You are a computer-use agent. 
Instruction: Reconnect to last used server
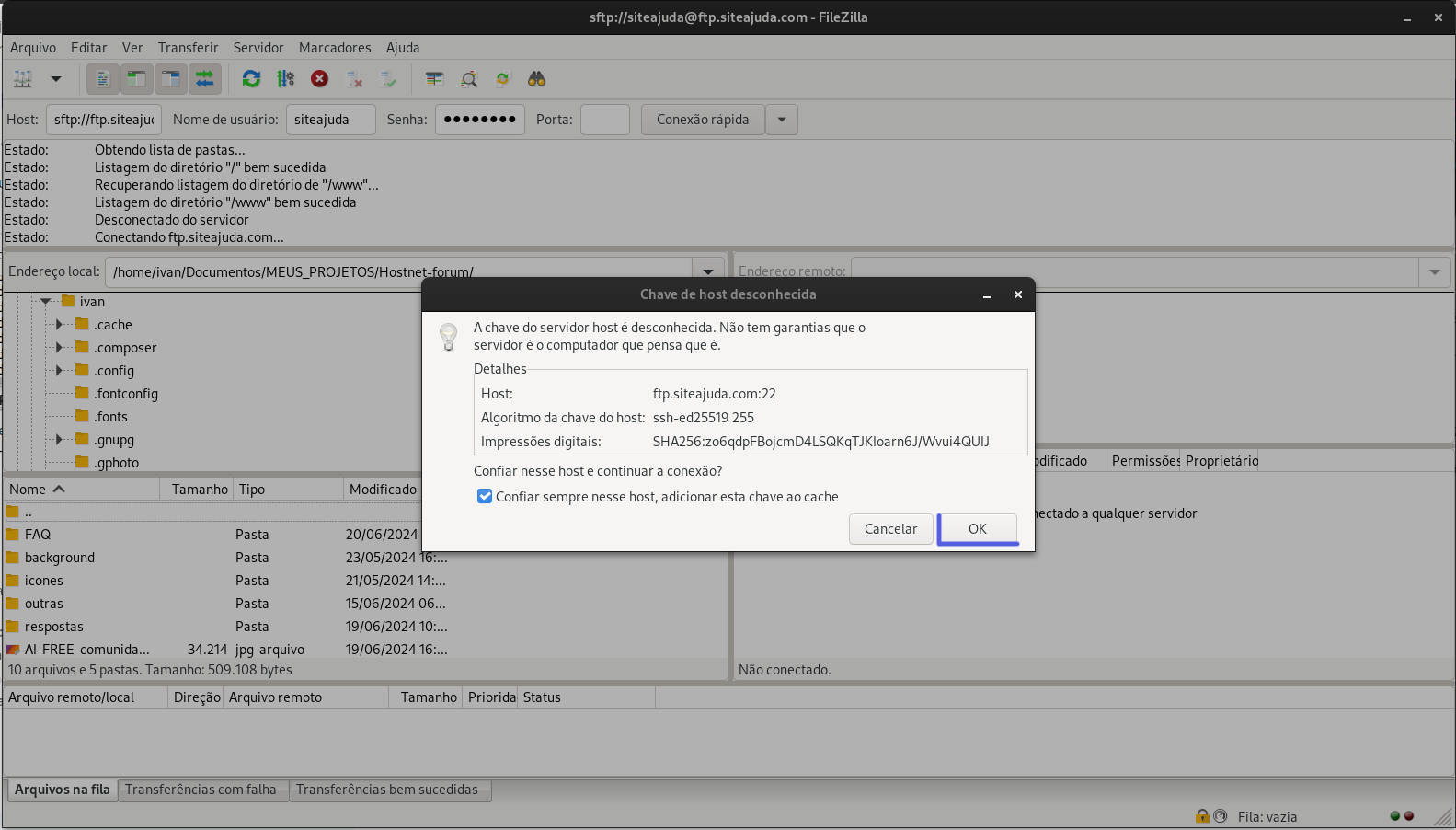point(388,79)
